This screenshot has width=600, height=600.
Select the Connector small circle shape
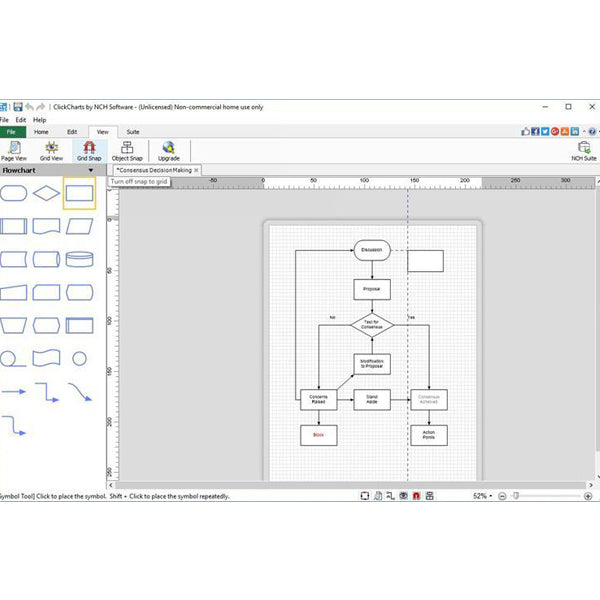click(x=79, y=359)
